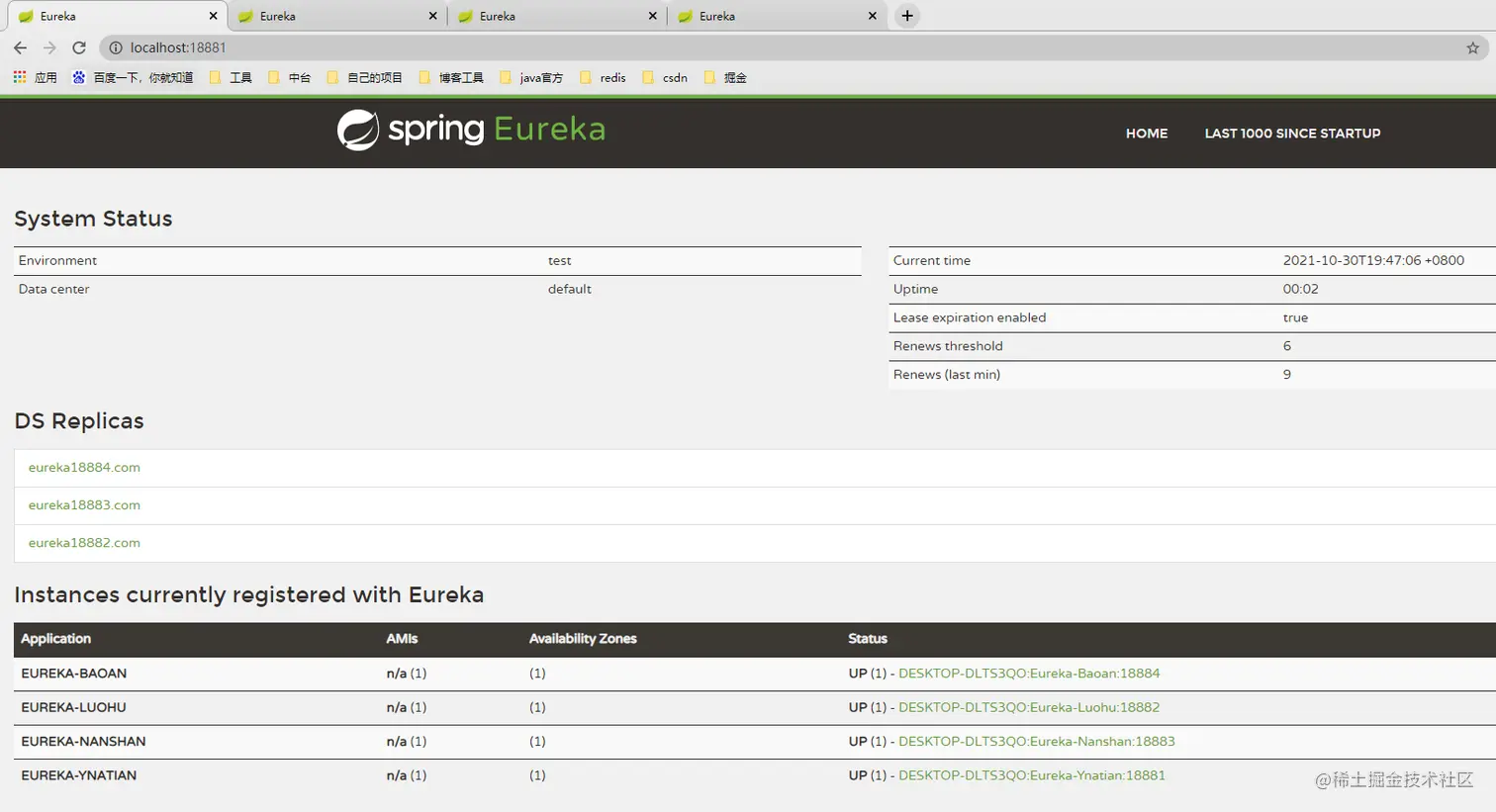Click the EUREKA-NANSHAN application cell
The image size is (1496, 812).
83,742
